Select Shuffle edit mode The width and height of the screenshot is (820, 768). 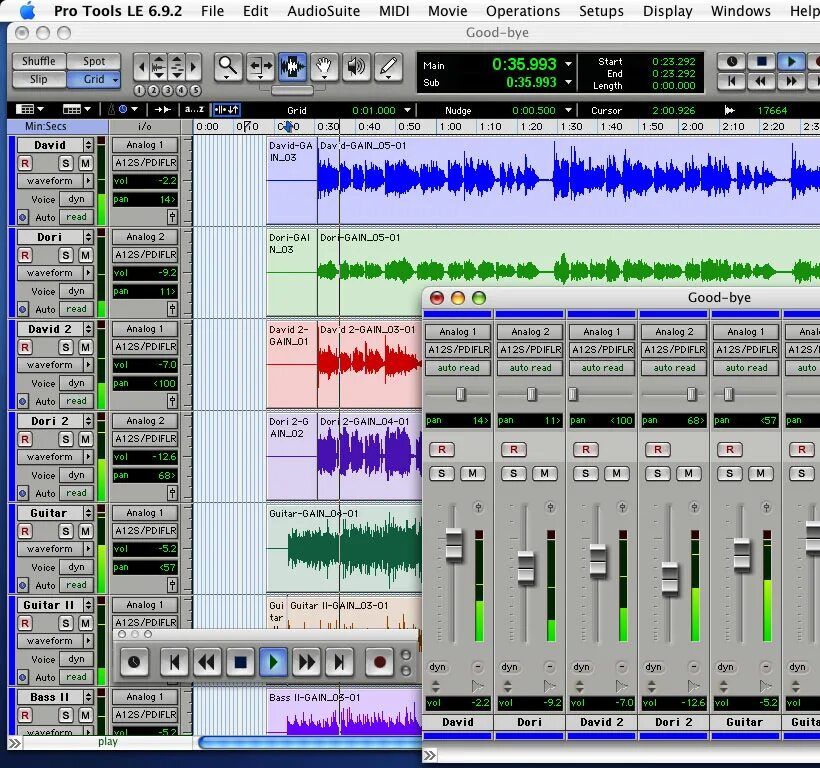(39, 61)
